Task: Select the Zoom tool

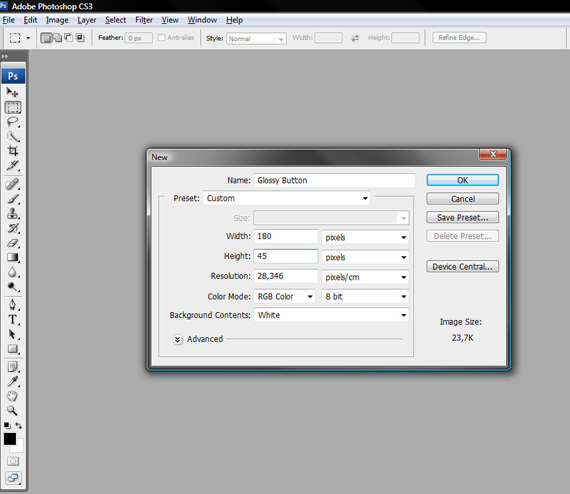Action: [x=12, y=410]
